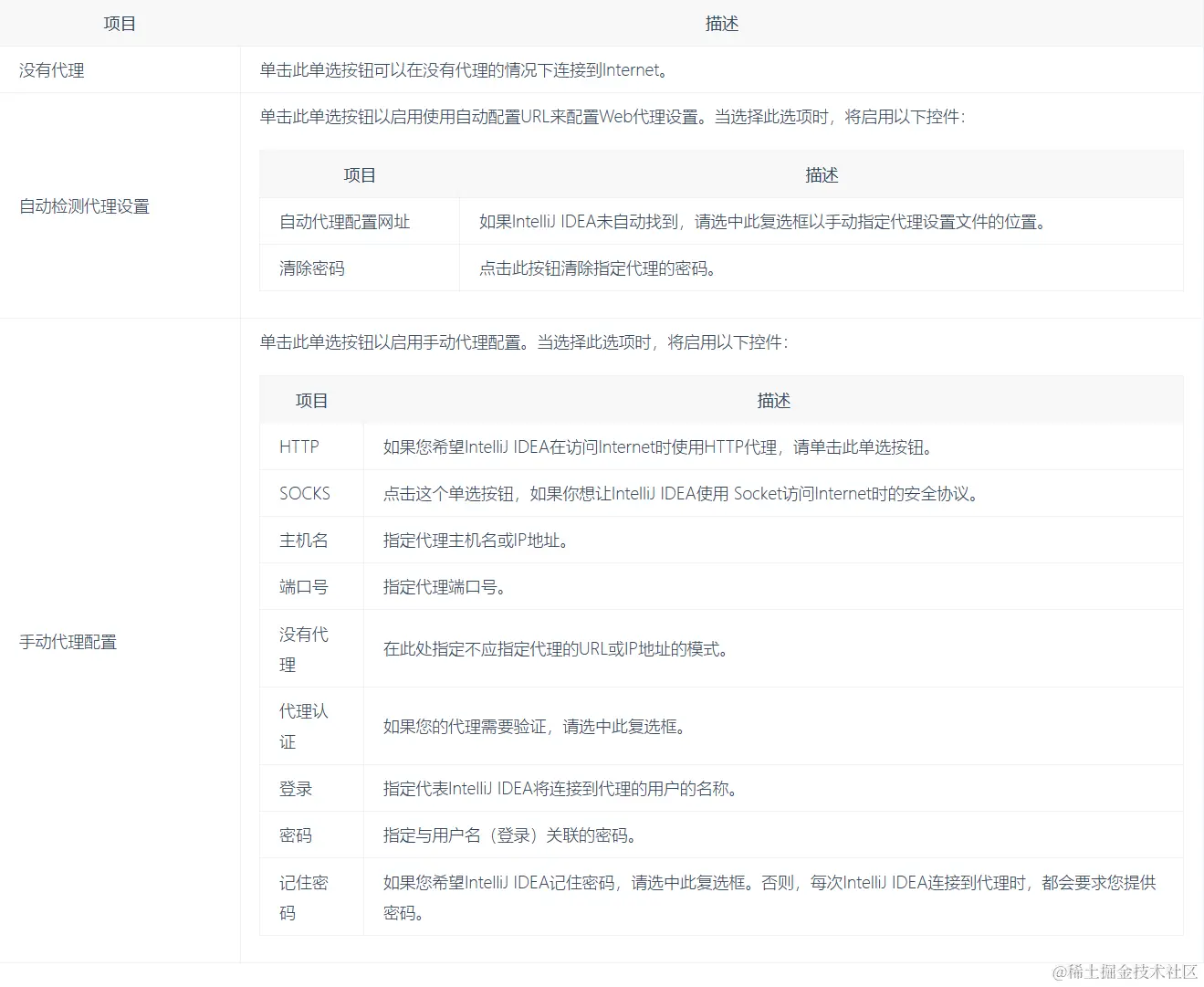Click the description mentioning Socket访问Internet
1204x987 pixels.
682,494
